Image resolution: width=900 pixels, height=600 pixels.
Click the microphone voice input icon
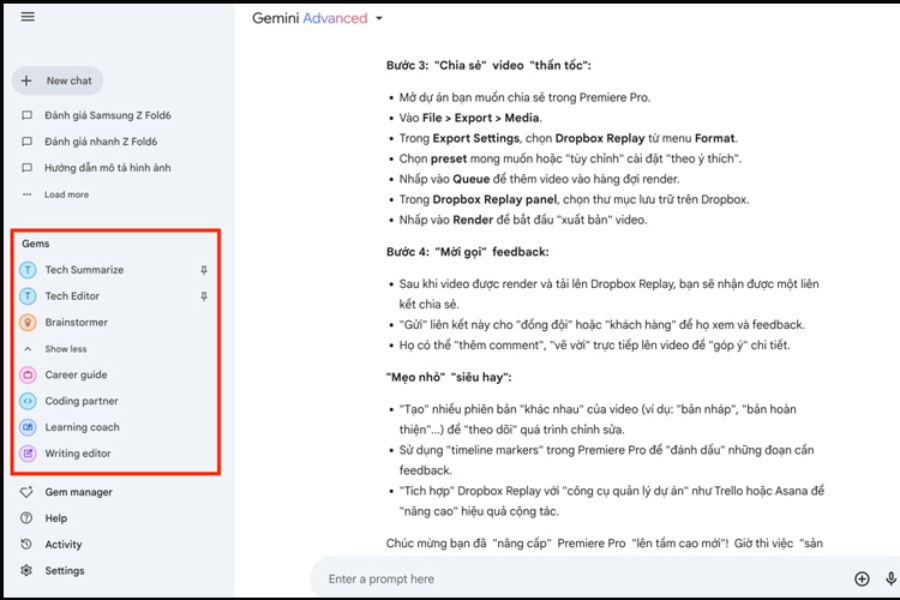coord(890,579)
